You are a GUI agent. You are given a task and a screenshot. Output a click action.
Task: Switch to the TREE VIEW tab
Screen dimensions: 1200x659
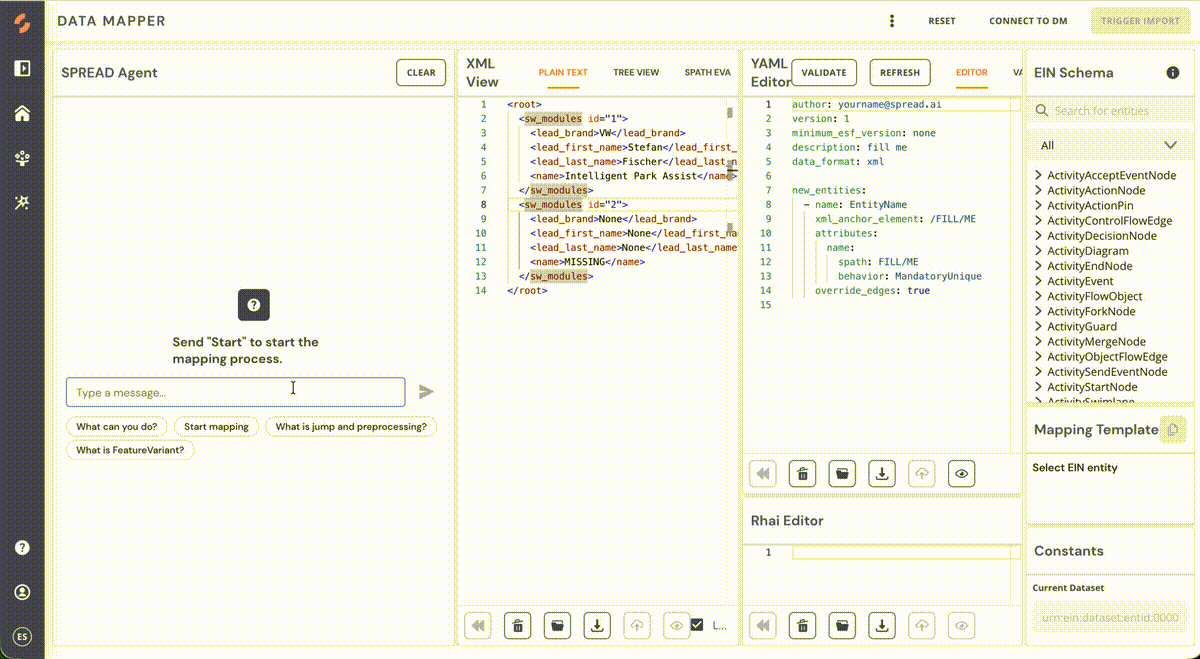tap(636, 73)
